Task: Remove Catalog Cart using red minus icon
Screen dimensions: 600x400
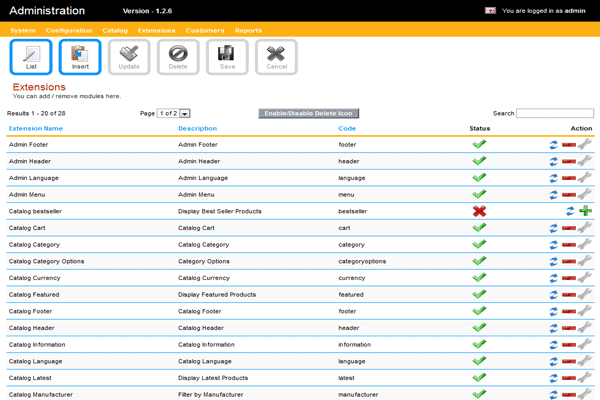Action: coord(569,228)
